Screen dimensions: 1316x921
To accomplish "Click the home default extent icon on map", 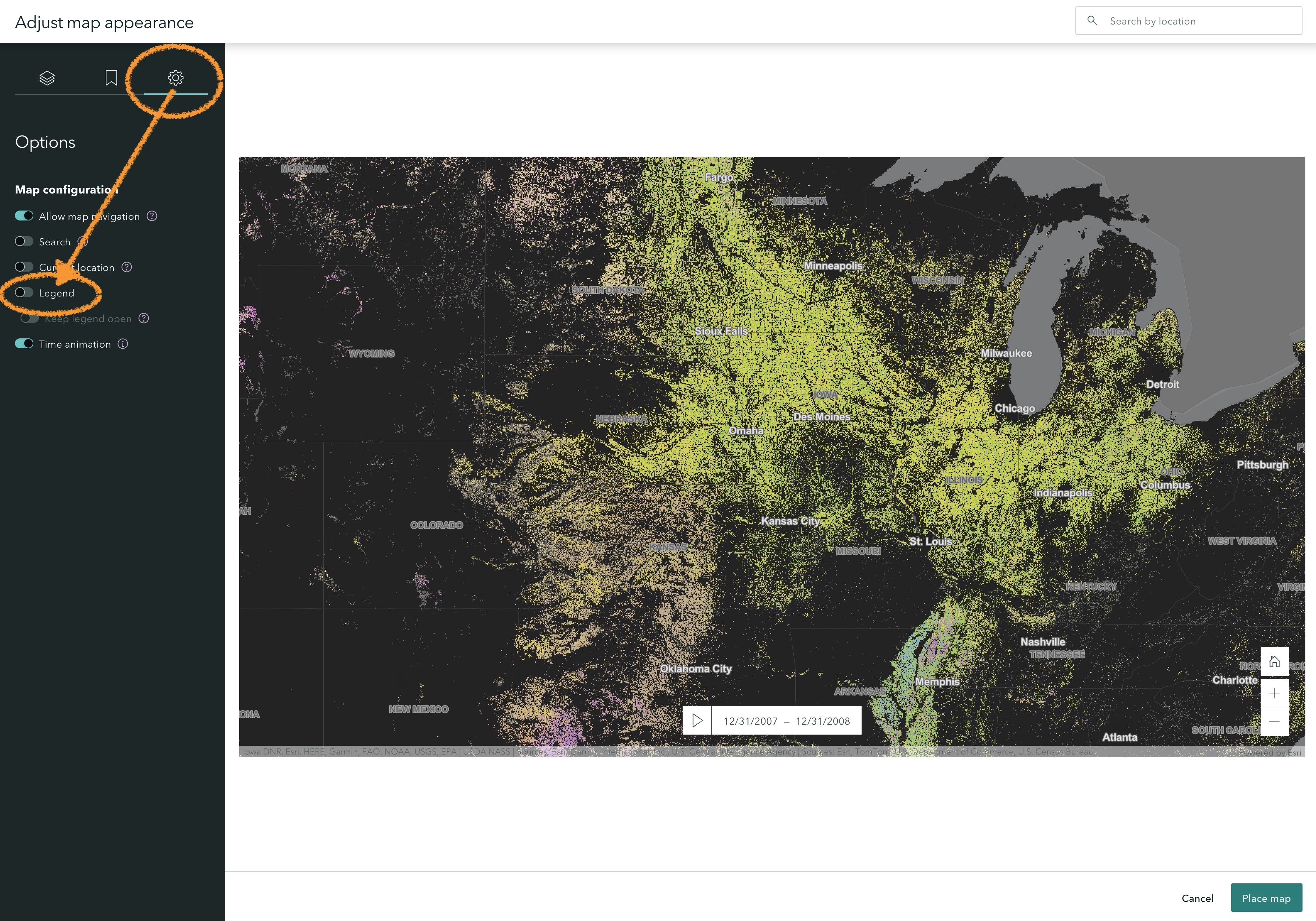I will tap(1275, 663).
